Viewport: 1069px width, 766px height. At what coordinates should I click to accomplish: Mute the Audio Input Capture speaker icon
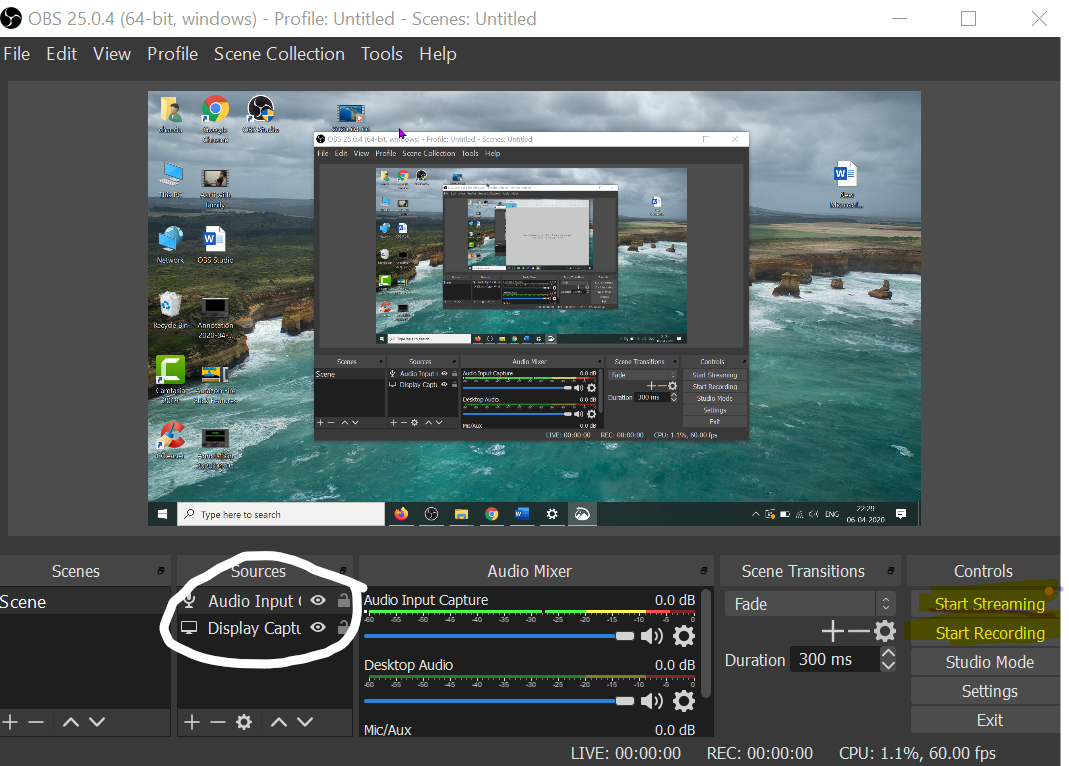[x=652, y=636]
